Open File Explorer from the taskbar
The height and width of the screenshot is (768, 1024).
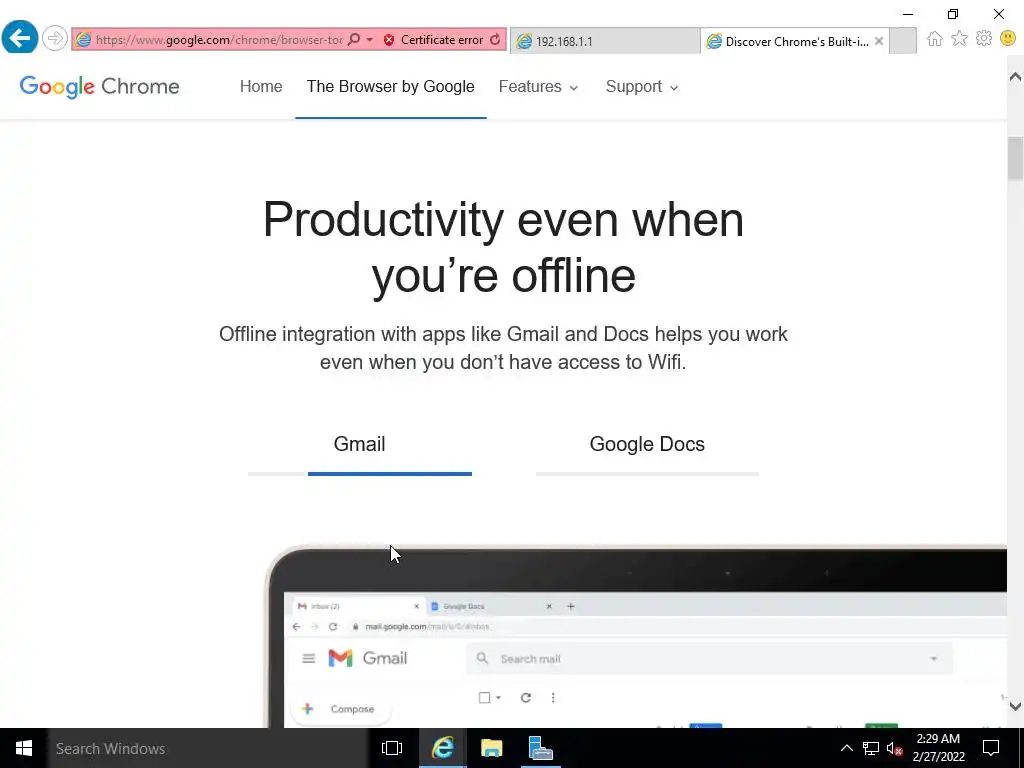(491, 748)
